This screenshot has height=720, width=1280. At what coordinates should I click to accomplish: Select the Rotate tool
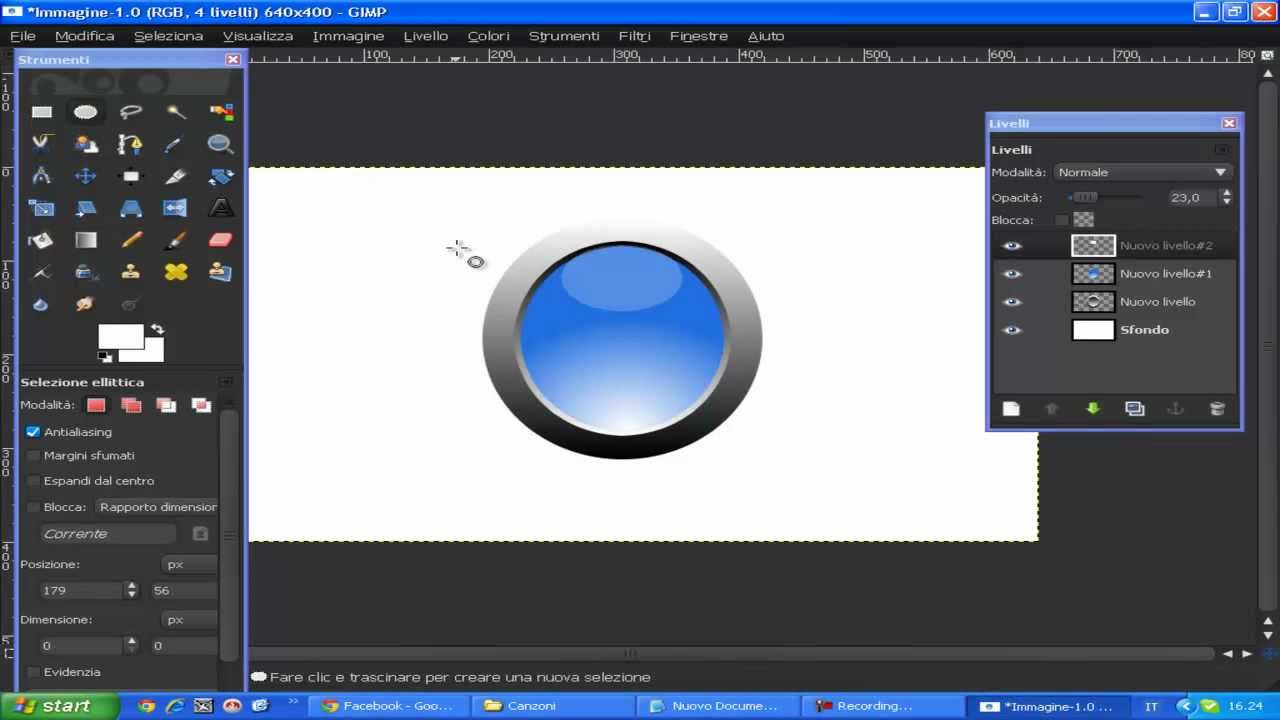coord(221,176)
